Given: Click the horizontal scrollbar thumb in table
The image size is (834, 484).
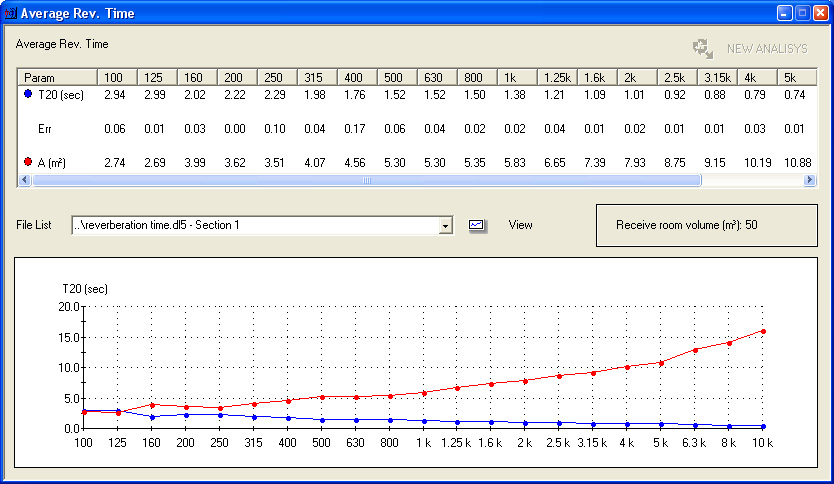Looking at the screenshot, I should point(367,180).
